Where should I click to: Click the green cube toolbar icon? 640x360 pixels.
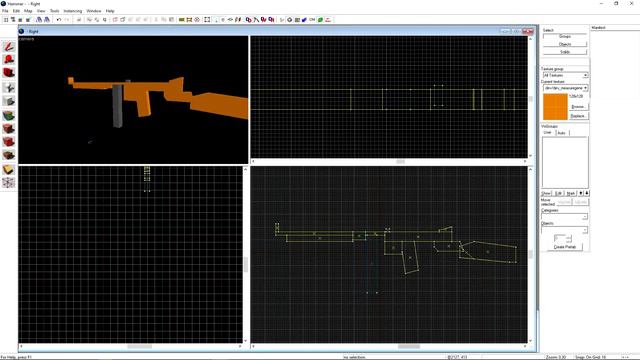click(x=320, y=20)
